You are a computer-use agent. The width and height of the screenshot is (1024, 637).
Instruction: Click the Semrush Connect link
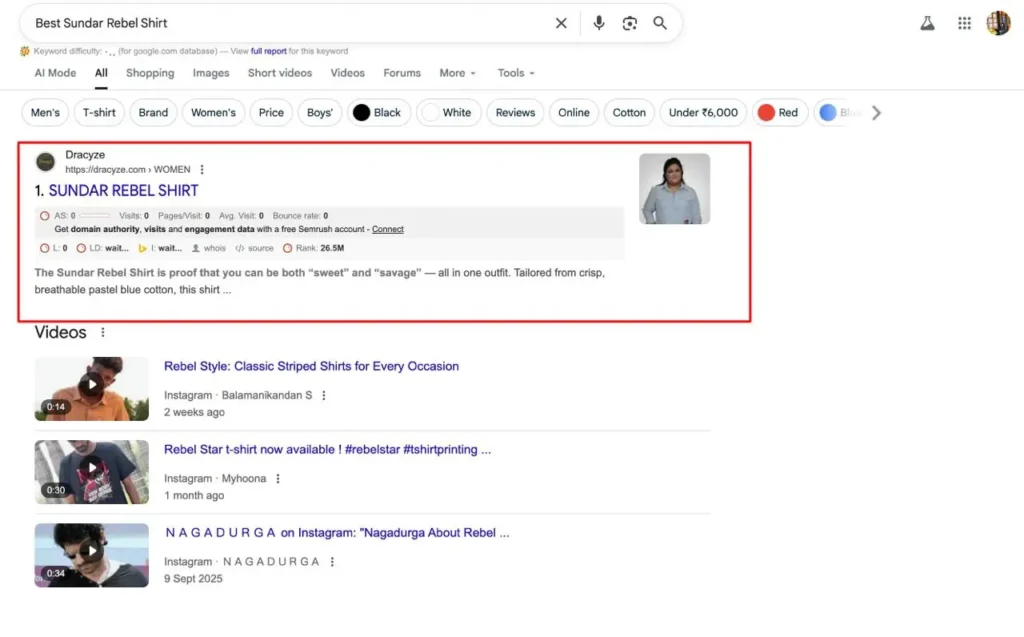pyautogui.click(x=388, y=229)
